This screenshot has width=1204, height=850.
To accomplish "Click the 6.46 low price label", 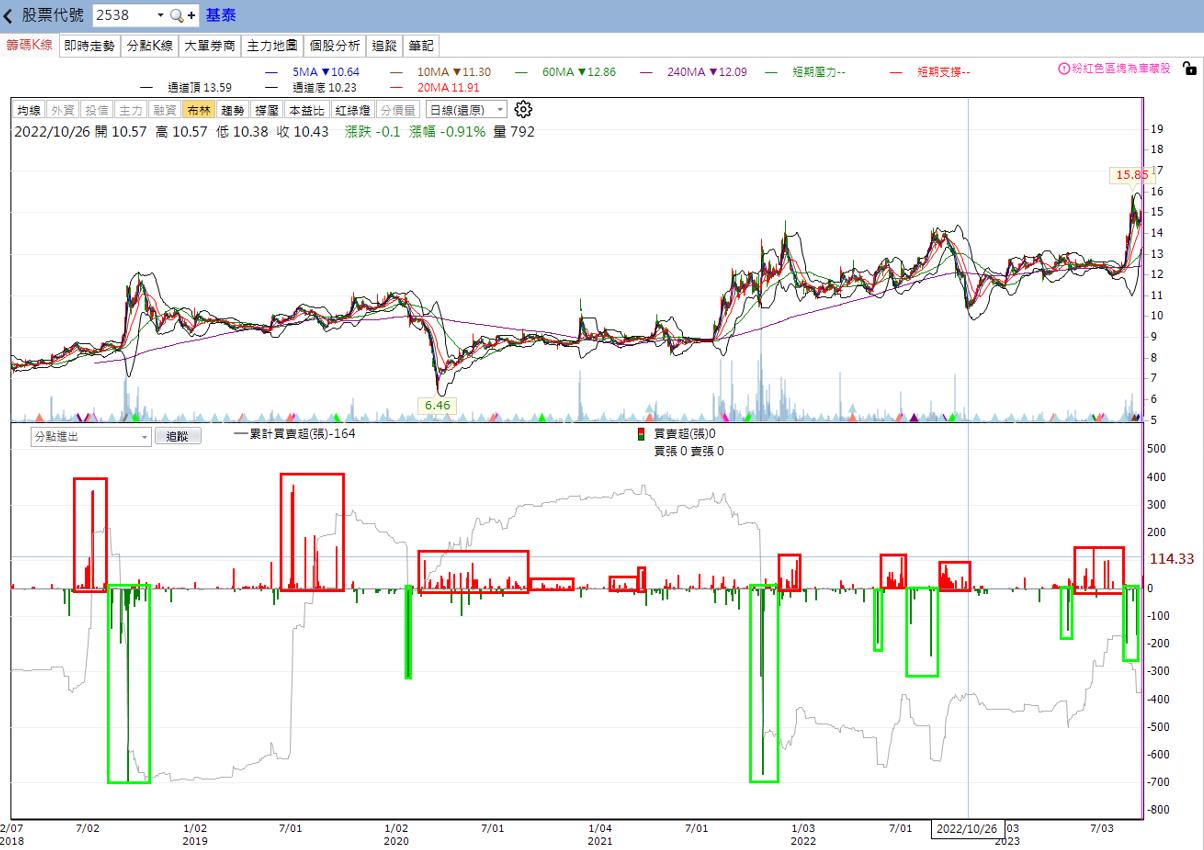I will 437,405.
